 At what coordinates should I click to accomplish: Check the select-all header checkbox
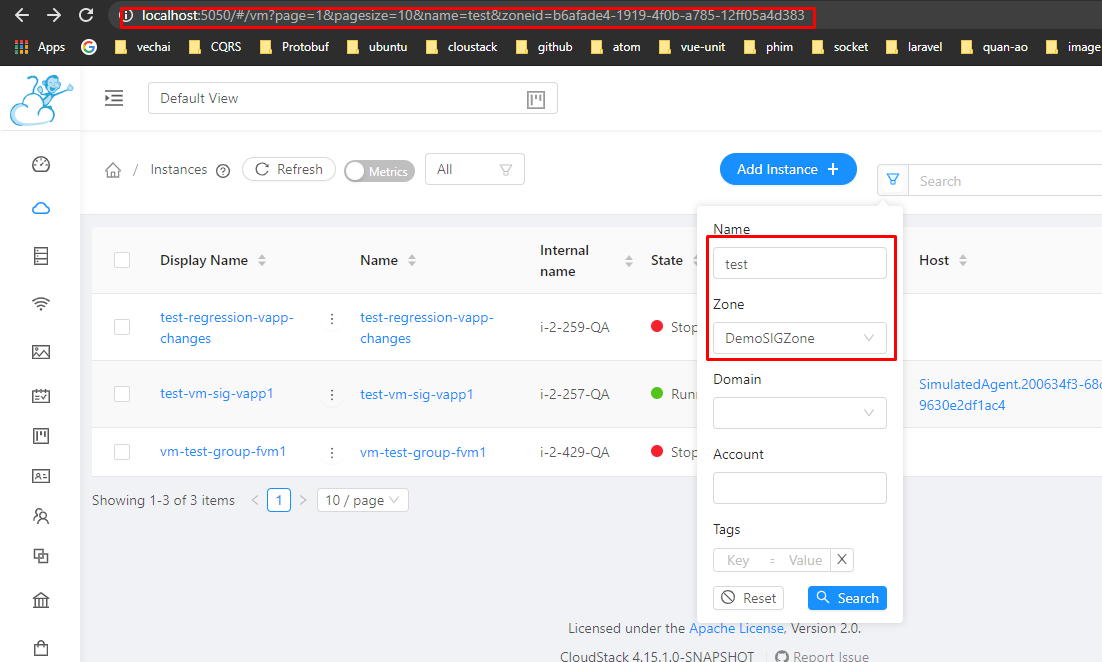[x=122, y=260]
